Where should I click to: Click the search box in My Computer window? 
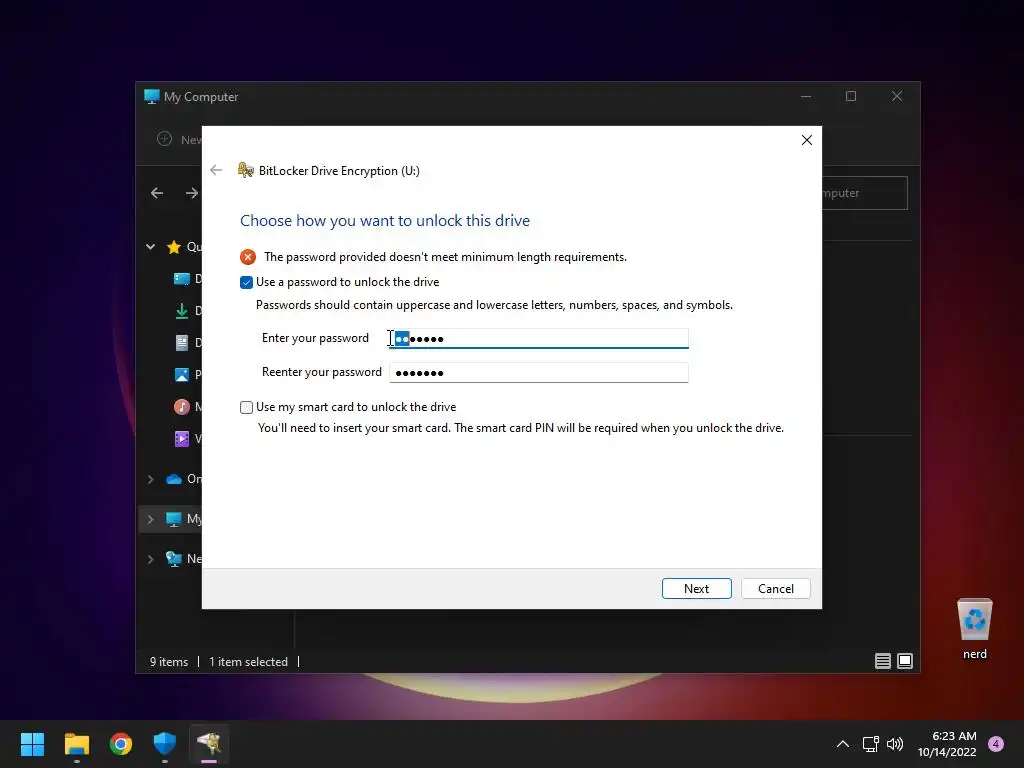click(865, 193)
